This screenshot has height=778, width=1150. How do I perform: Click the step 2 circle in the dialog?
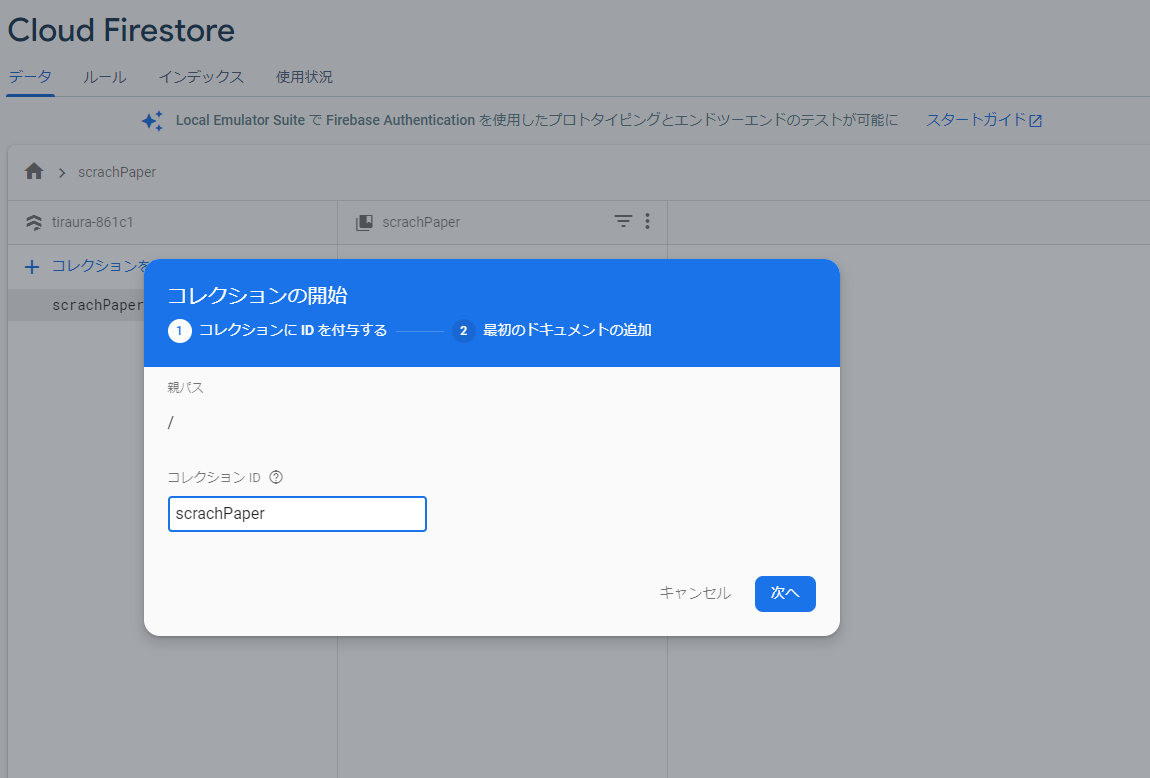click(x=463, y=329)
